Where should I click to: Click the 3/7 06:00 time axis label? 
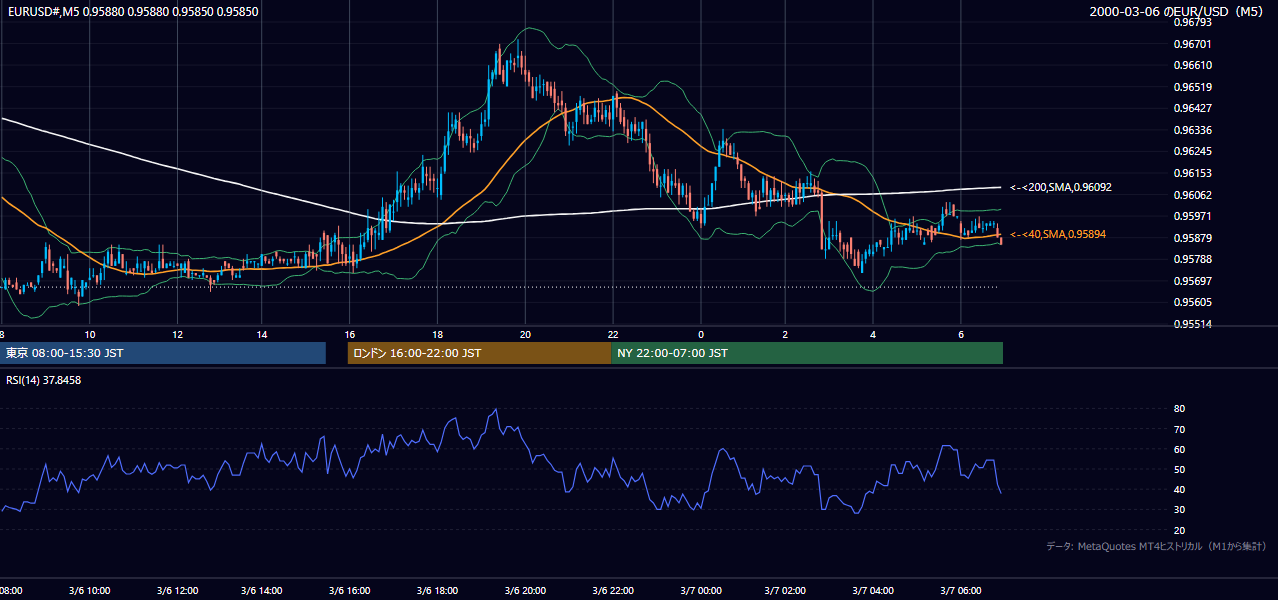tap(960, 591)
